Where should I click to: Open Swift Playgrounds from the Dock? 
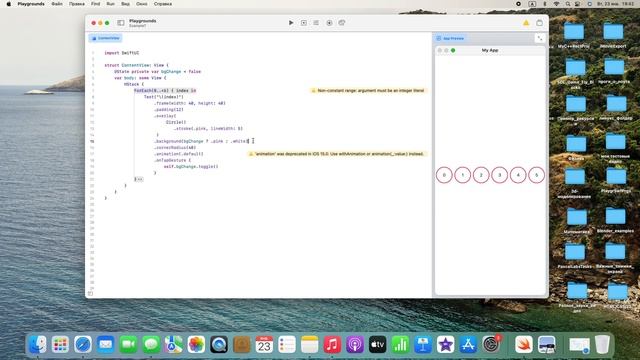click(524, 345)
